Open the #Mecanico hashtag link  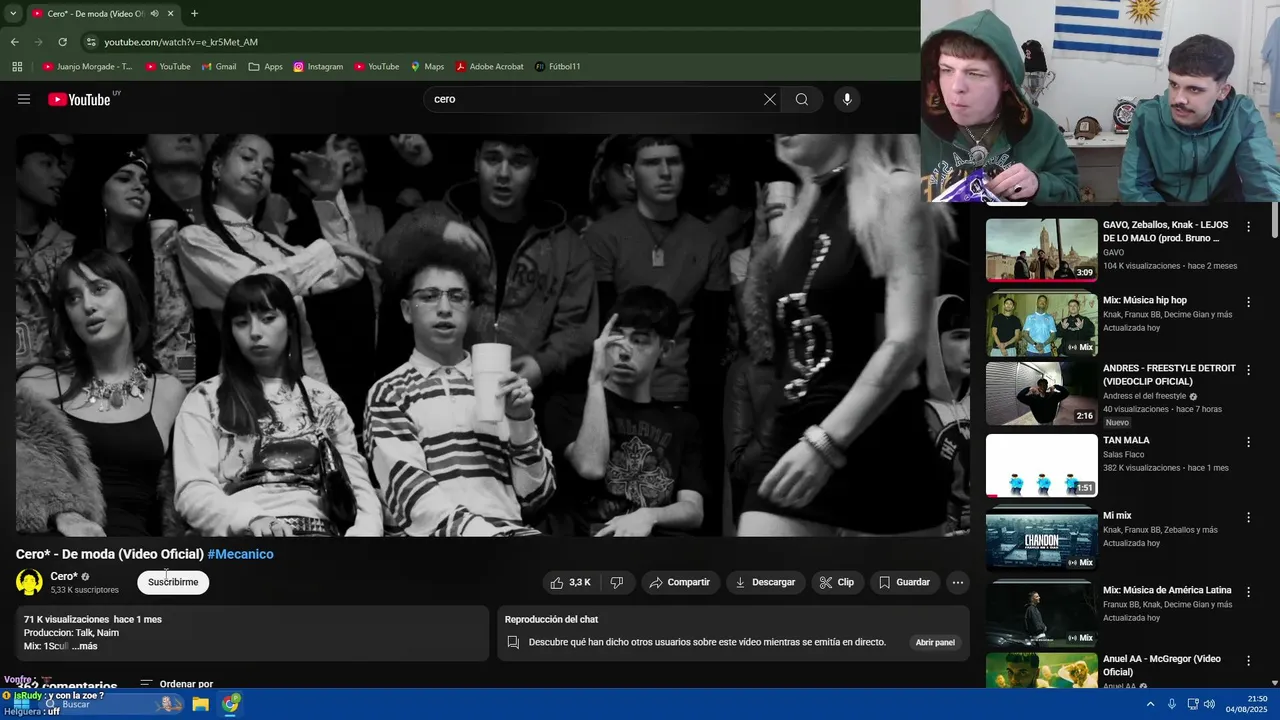[240, 554]
